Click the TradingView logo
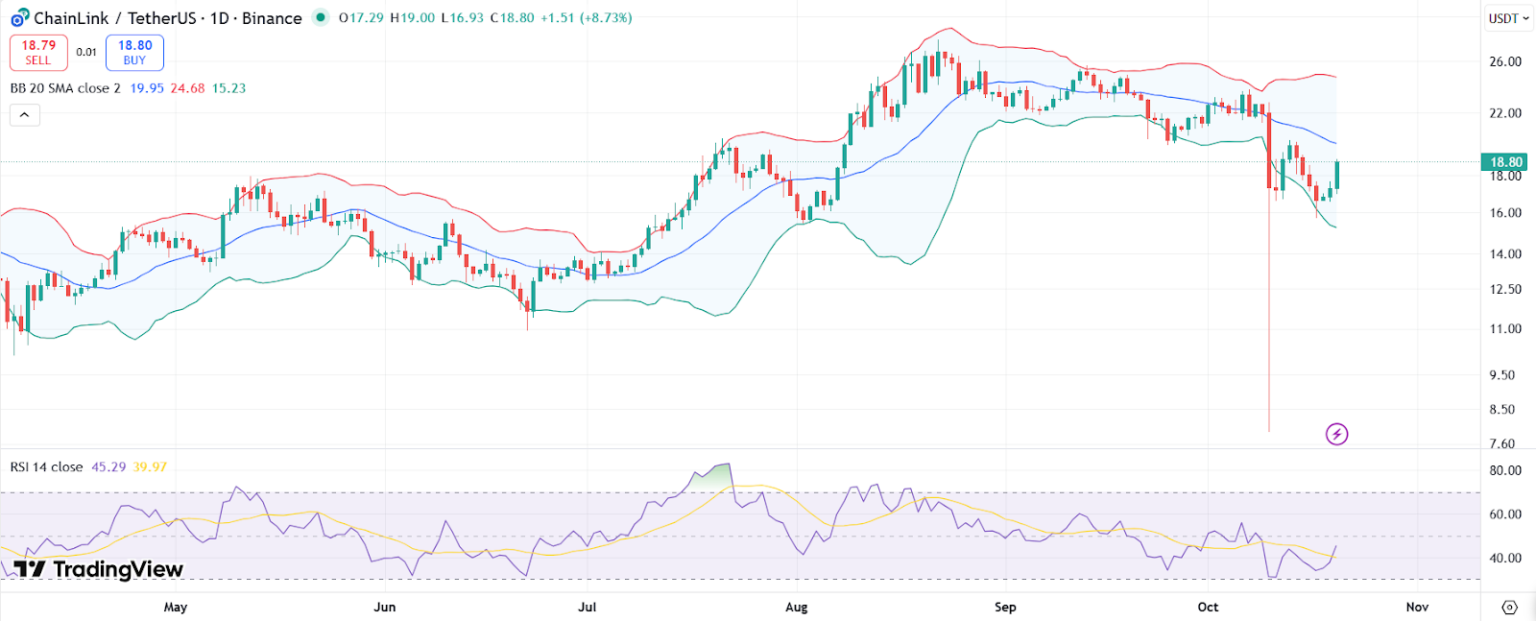 [98, 569]
